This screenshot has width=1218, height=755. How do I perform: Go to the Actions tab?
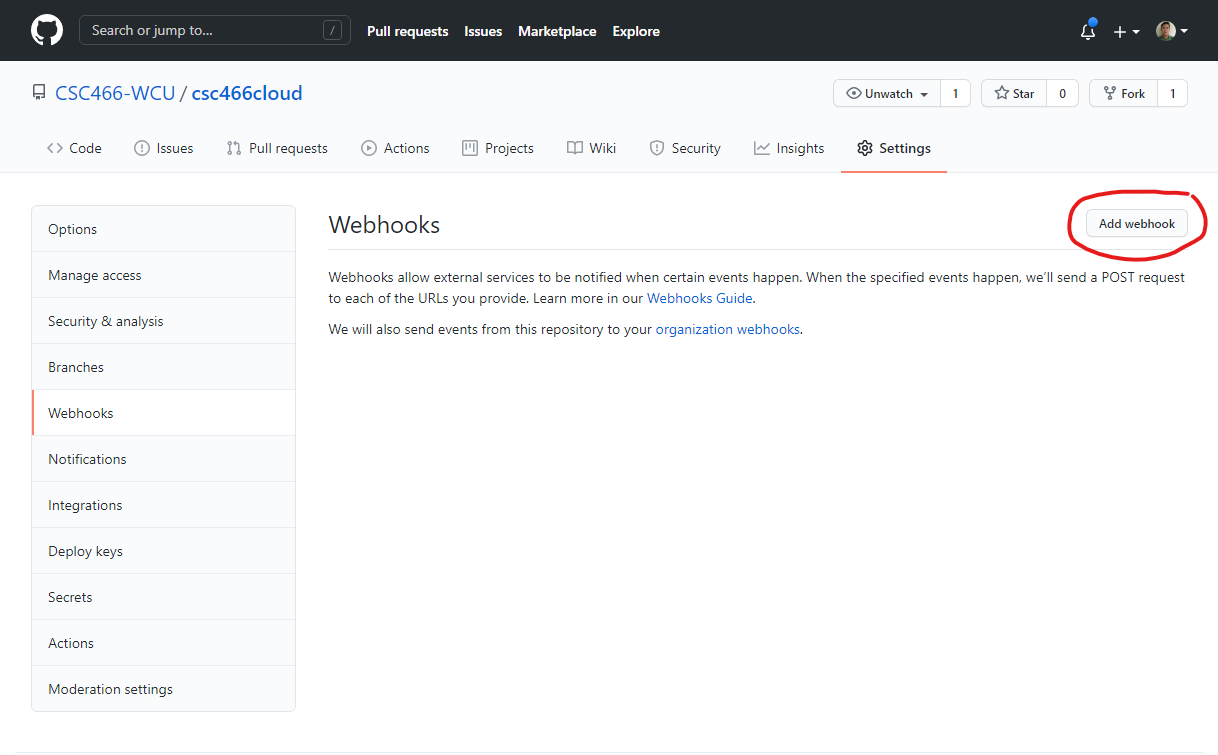tap(395, 148)
